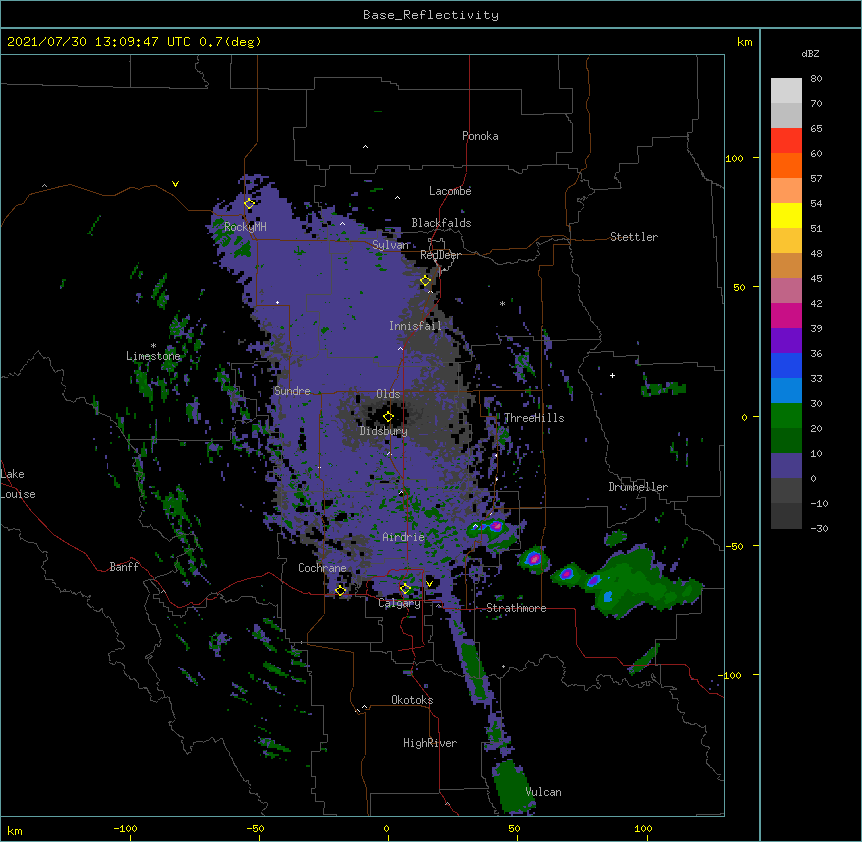This screenshot has height=842, width=862.
Task: Select the Calgary label
Action: point(400,603)
